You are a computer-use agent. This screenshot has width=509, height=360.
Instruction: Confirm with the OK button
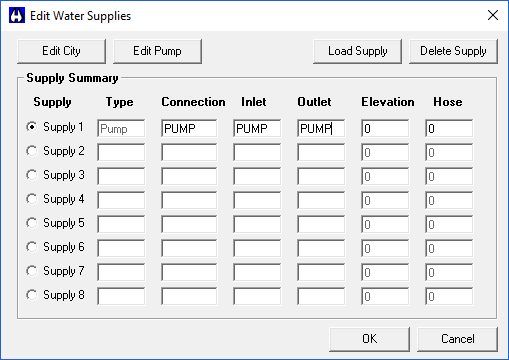coord(369,339)
